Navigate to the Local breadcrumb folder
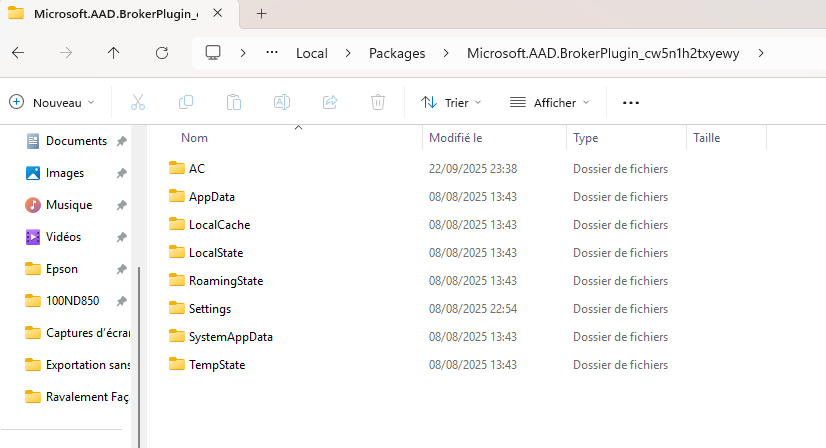 pos(312,53)
